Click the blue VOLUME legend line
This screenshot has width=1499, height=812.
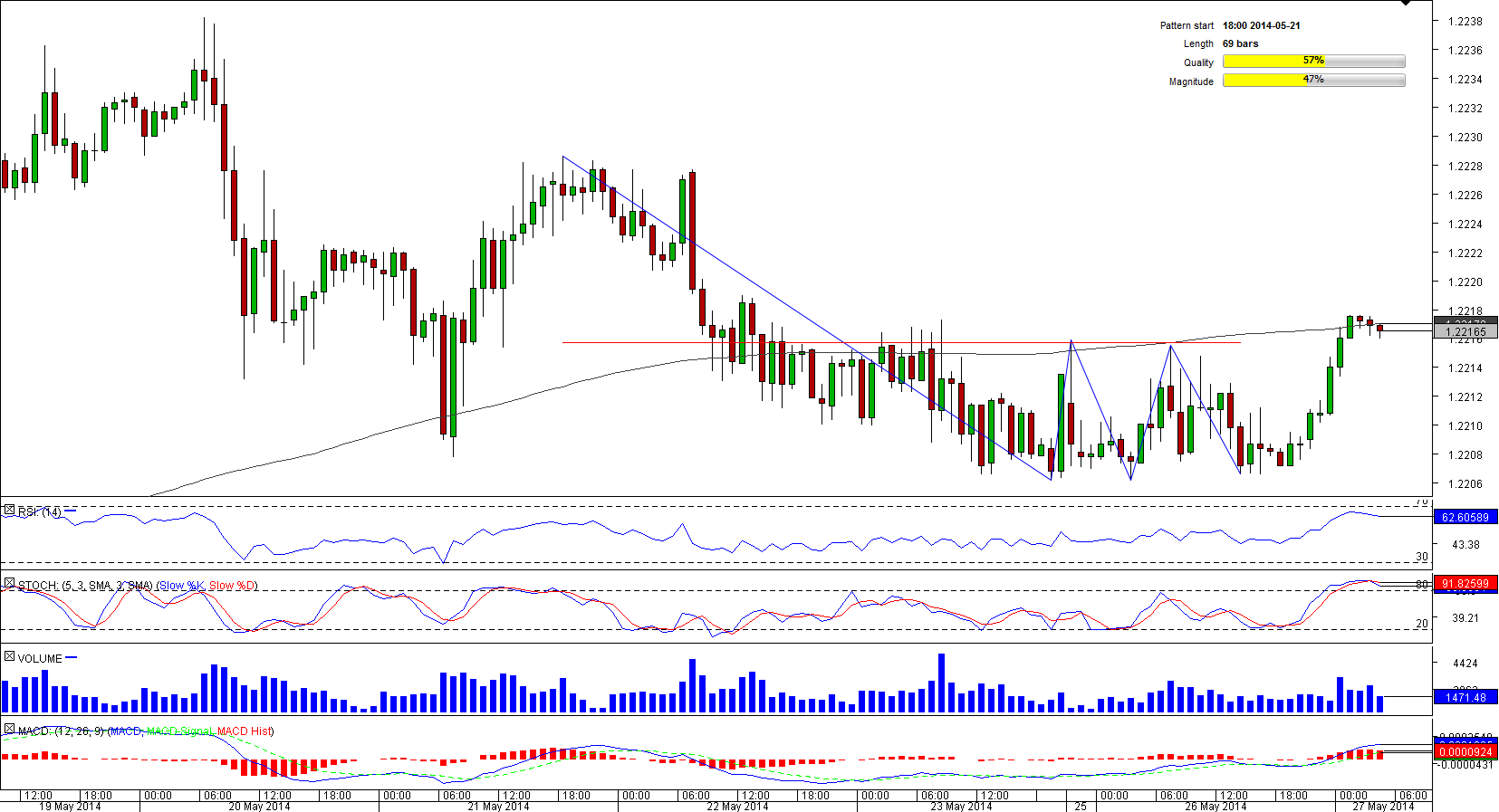[x=72, y=657]
